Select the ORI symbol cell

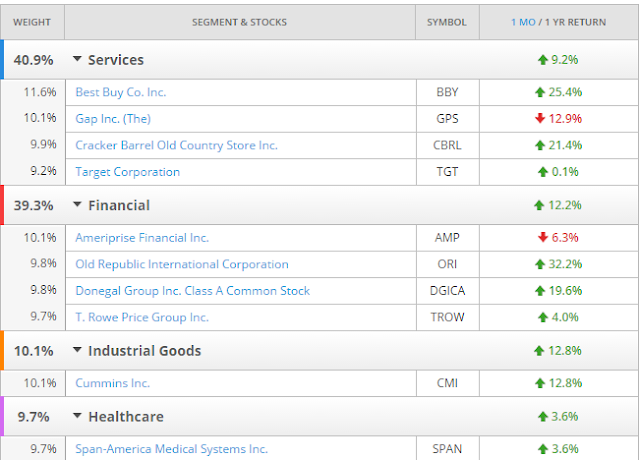447,264
